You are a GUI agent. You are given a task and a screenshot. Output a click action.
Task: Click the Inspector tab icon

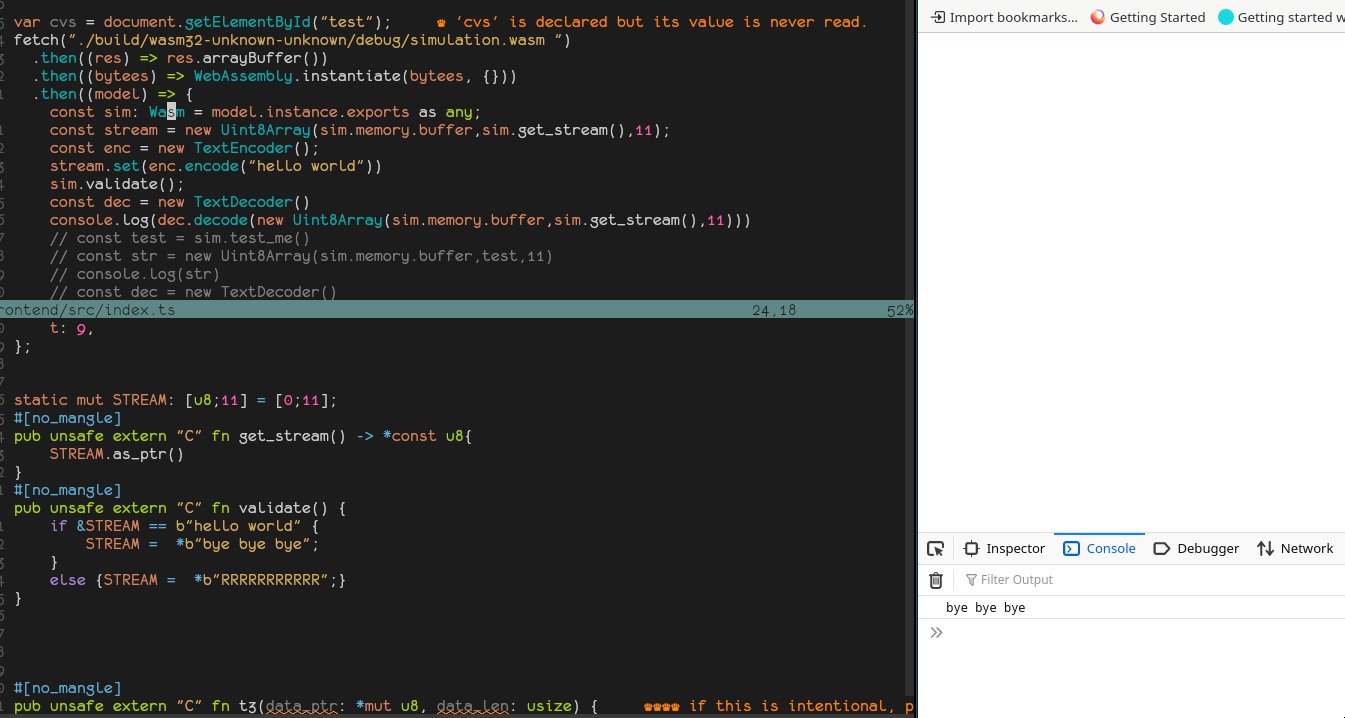[971, 548]
